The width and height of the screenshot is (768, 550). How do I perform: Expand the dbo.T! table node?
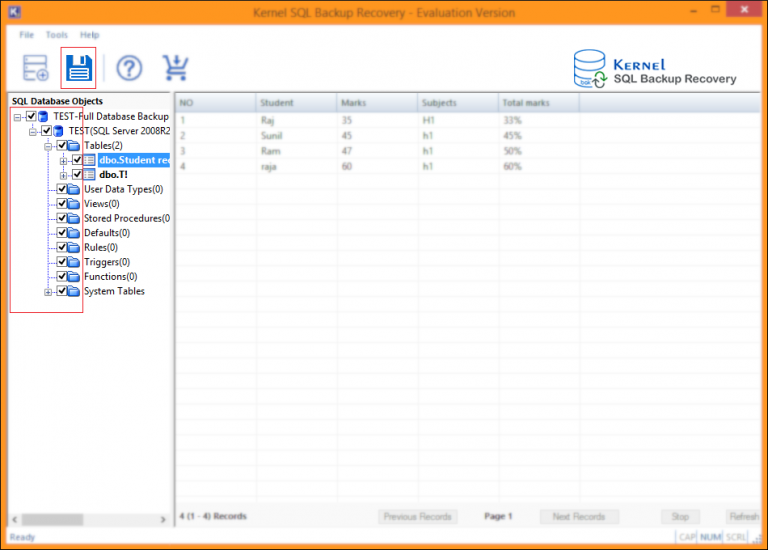(x=63, y=175)
